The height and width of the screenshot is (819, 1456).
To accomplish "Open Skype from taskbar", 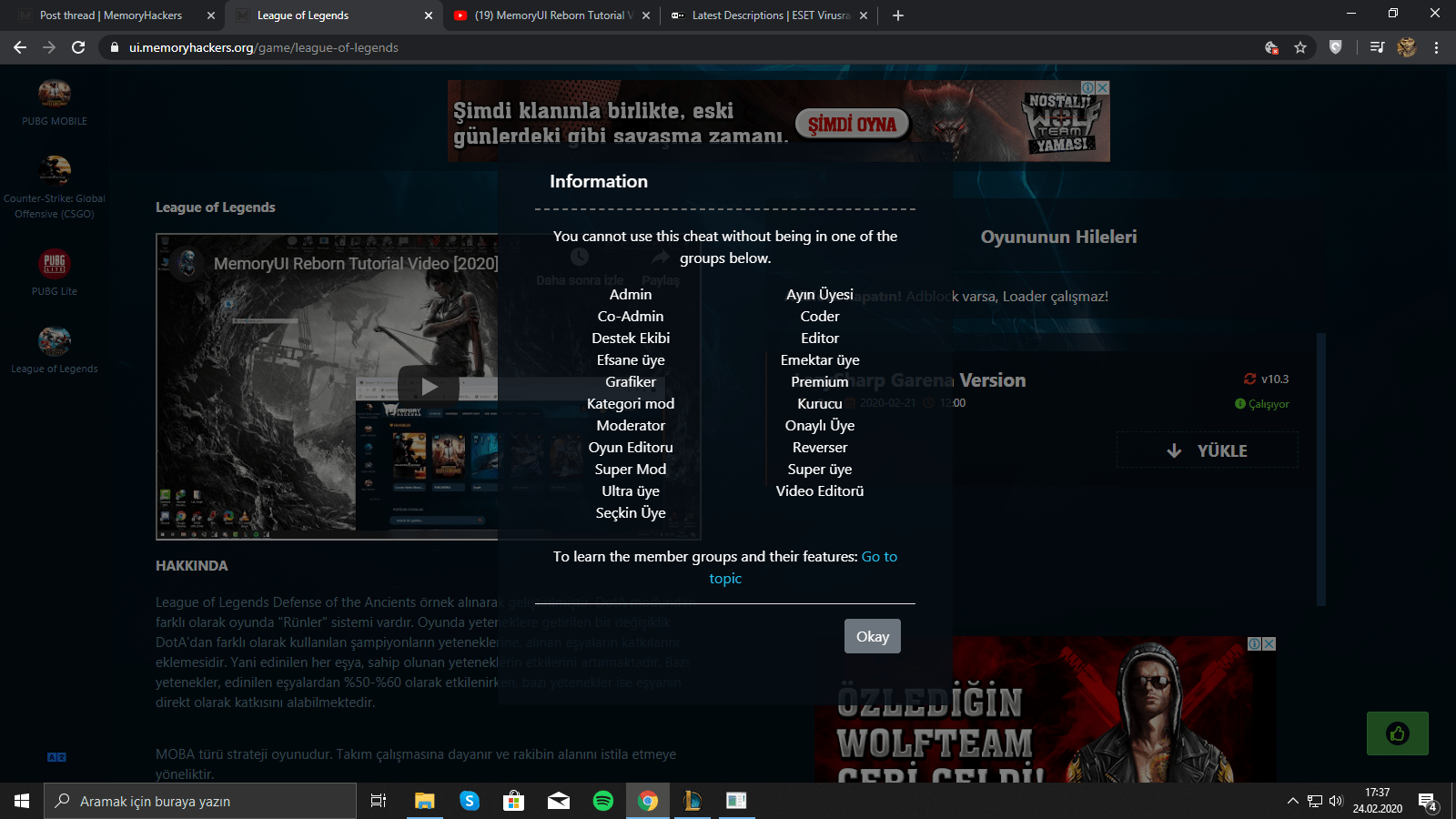I will pyautogui.click(x=470, y=801).
